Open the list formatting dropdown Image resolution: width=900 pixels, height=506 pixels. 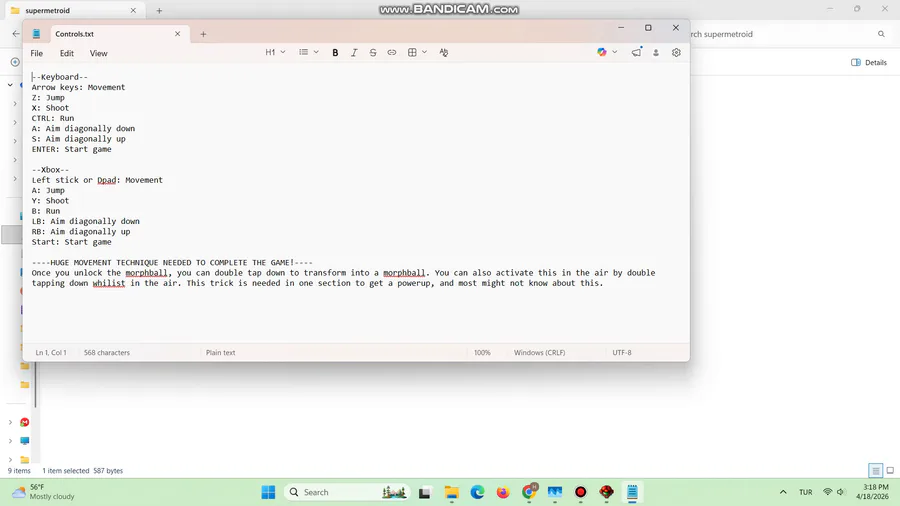(308, 52)
